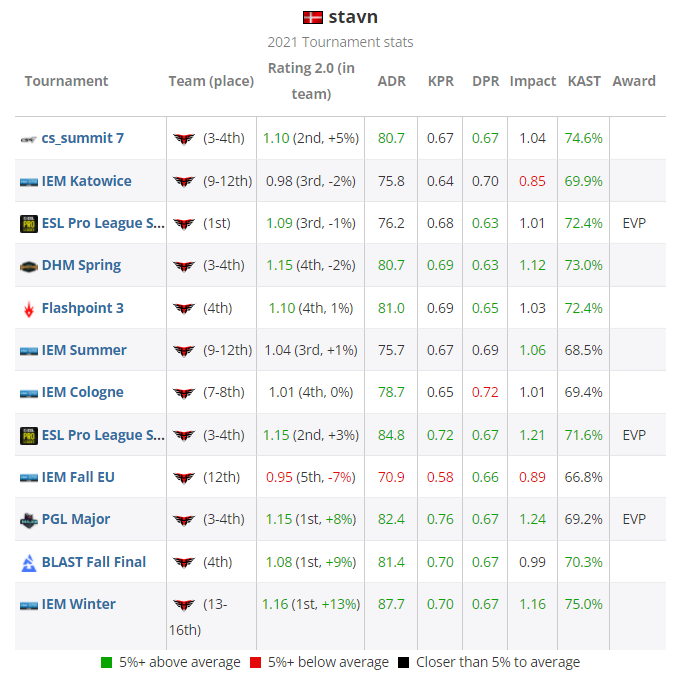
Task: Click the Team (place) column header
Action: pos(211,81)
